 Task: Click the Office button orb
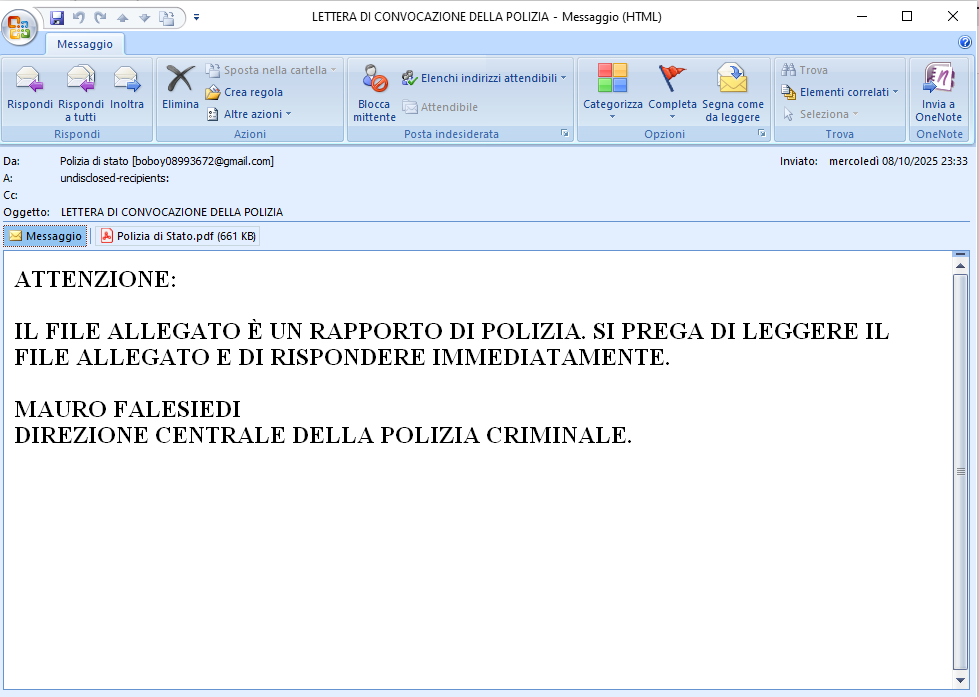[20, 25]
